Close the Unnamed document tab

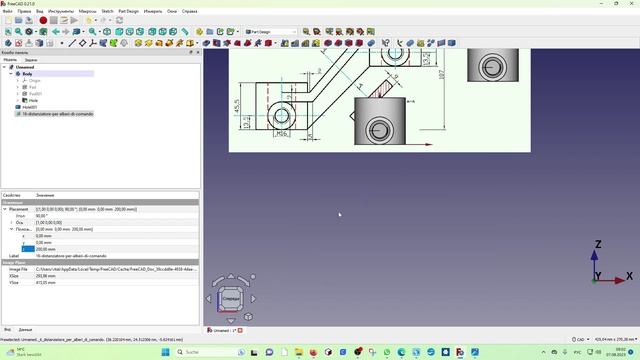[240, 330]
